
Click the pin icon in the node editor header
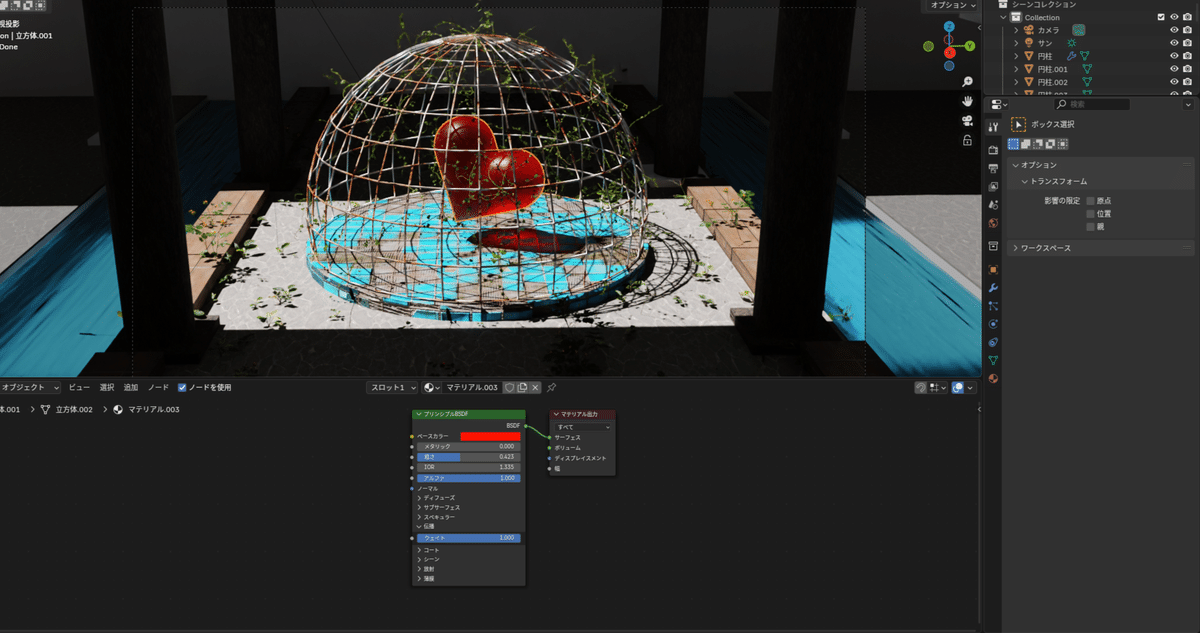click(551, 387)
